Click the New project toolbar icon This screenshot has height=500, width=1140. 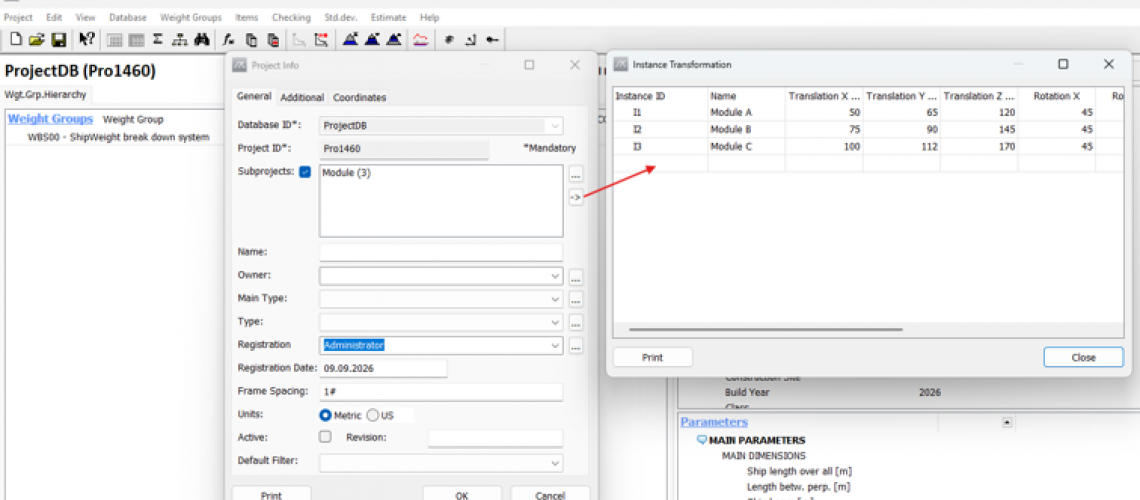[16, 40]
